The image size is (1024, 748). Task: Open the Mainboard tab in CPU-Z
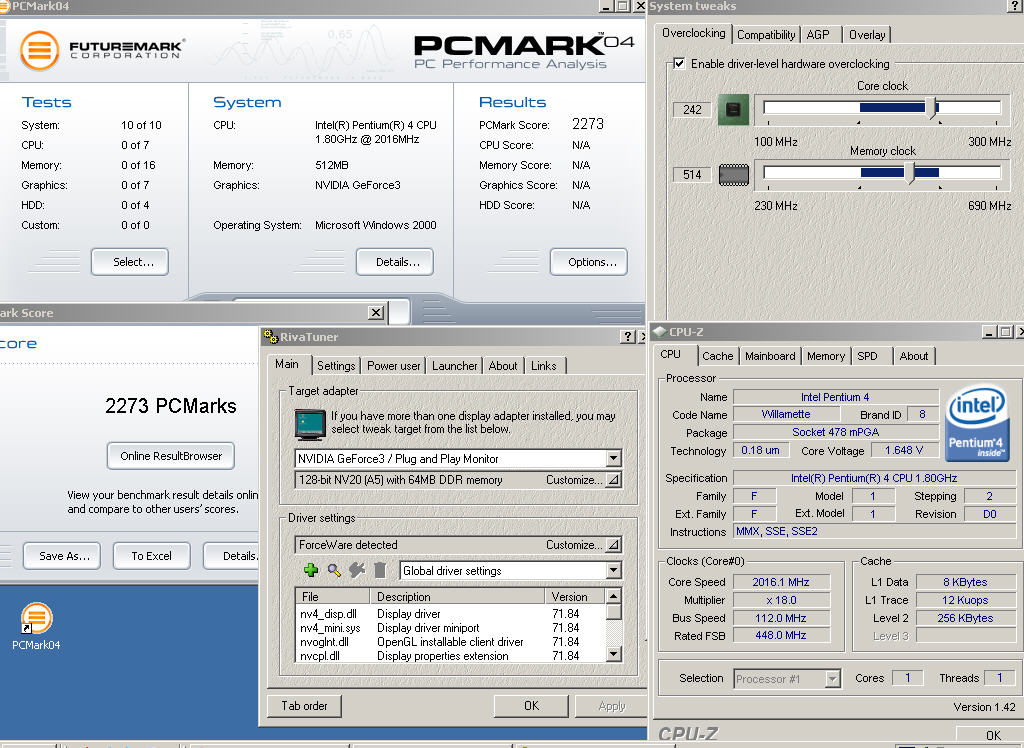[770, 356]
